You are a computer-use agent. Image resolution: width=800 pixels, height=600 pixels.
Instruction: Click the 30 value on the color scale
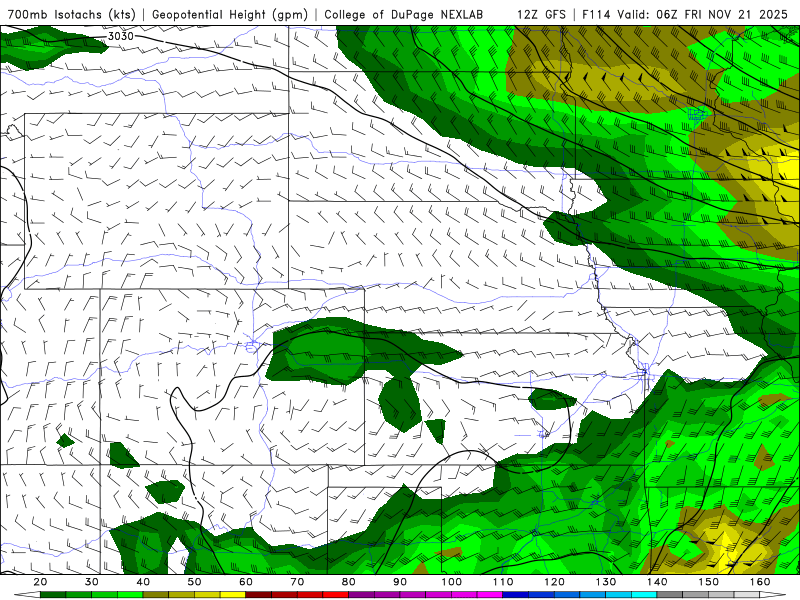pyautogui.click(x=92, y=582)
